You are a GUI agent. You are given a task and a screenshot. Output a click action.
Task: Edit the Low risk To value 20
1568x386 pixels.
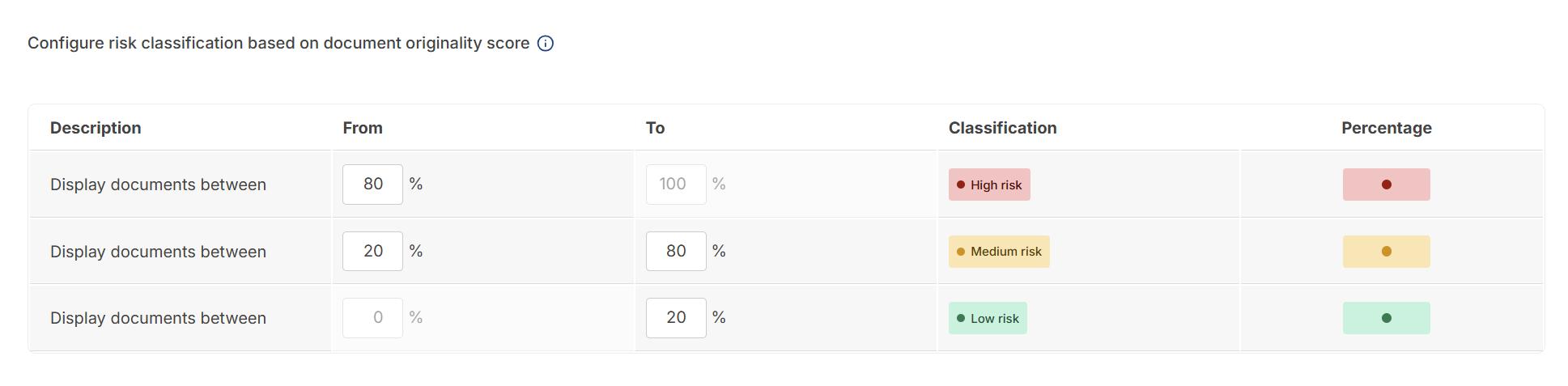click(676, 318)
